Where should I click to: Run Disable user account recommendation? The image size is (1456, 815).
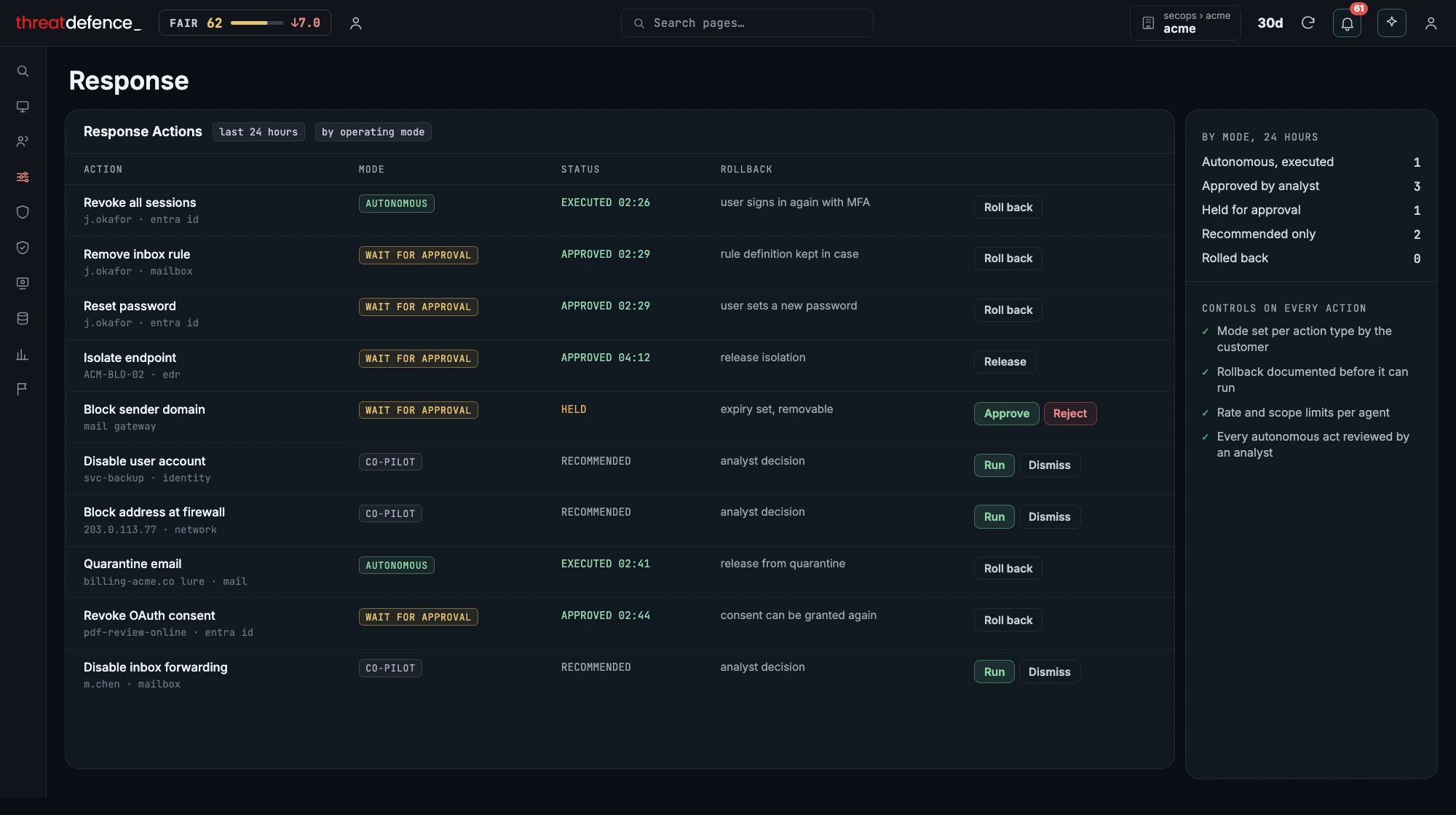coord(994,465)
